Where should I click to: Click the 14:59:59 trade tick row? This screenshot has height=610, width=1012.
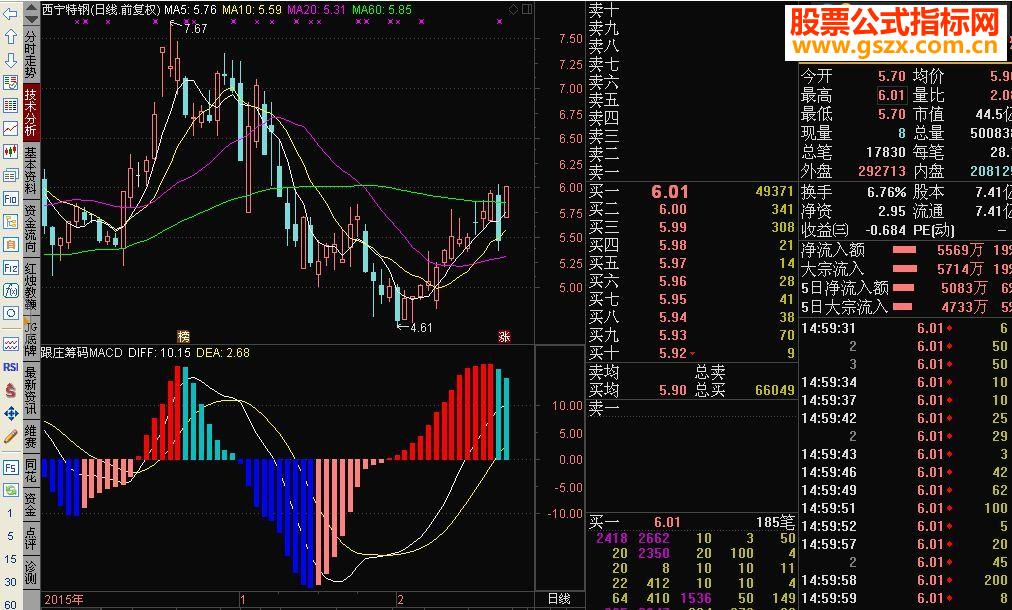pyautogui.click(x=906, y=598)
